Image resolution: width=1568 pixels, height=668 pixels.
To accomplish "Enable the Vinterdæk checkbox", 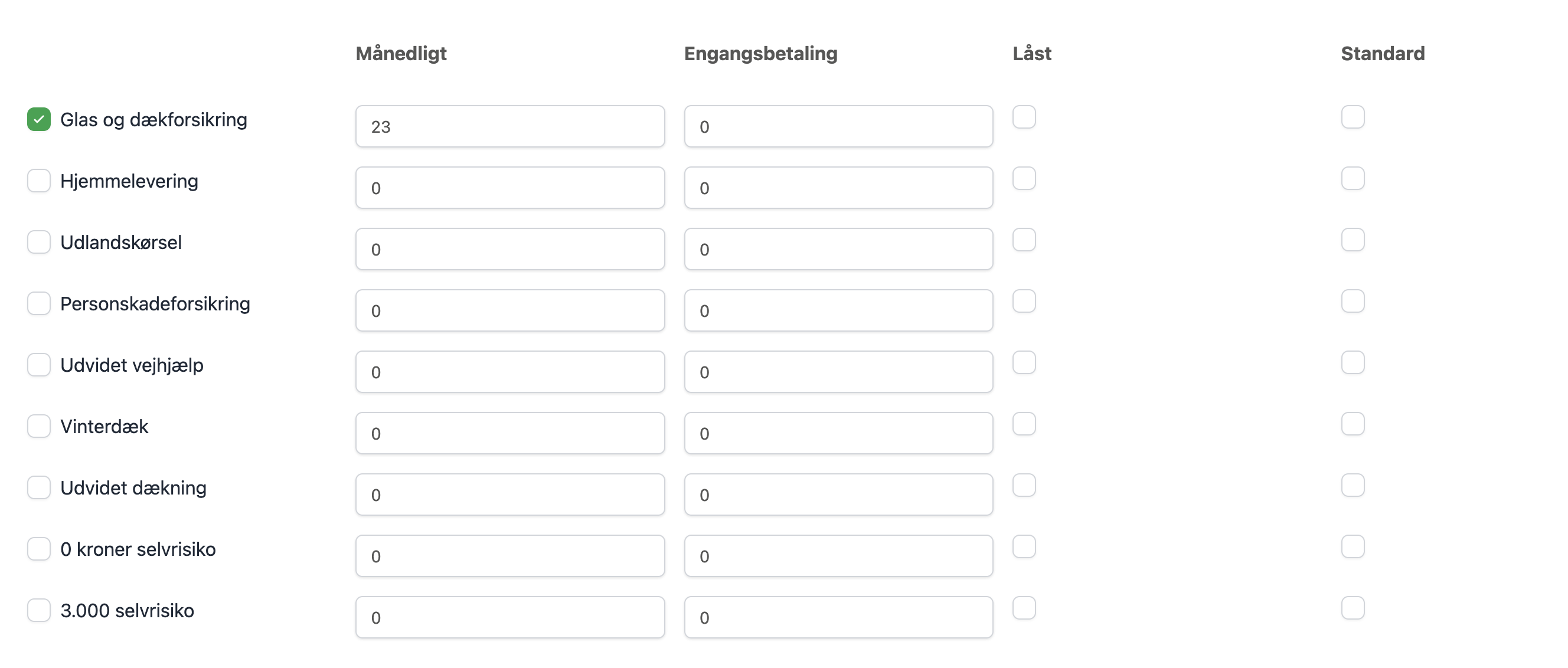I will click(x=38, y=426).
